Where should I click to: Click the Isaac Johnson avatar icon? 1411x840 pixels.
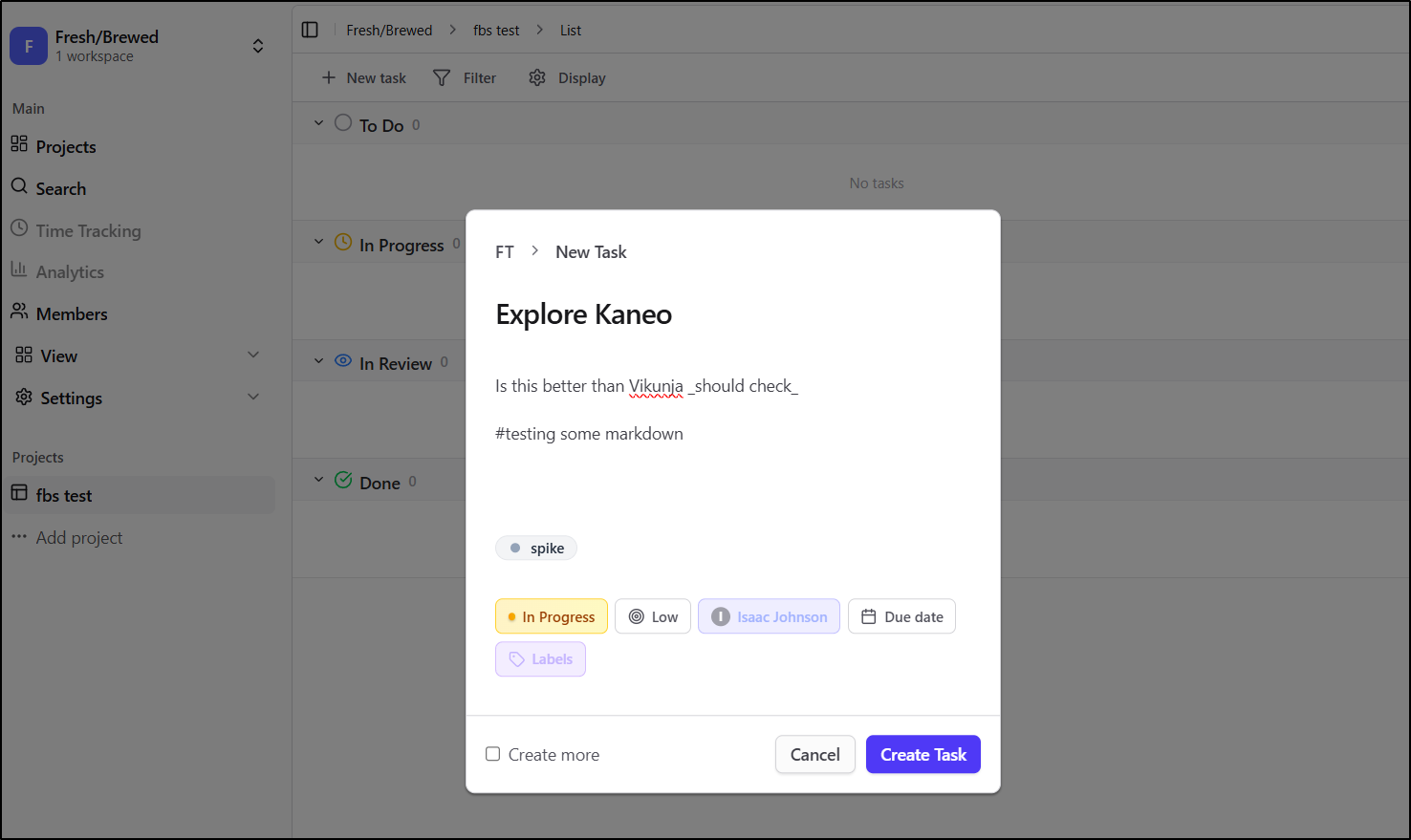click(x=721, y=616)
